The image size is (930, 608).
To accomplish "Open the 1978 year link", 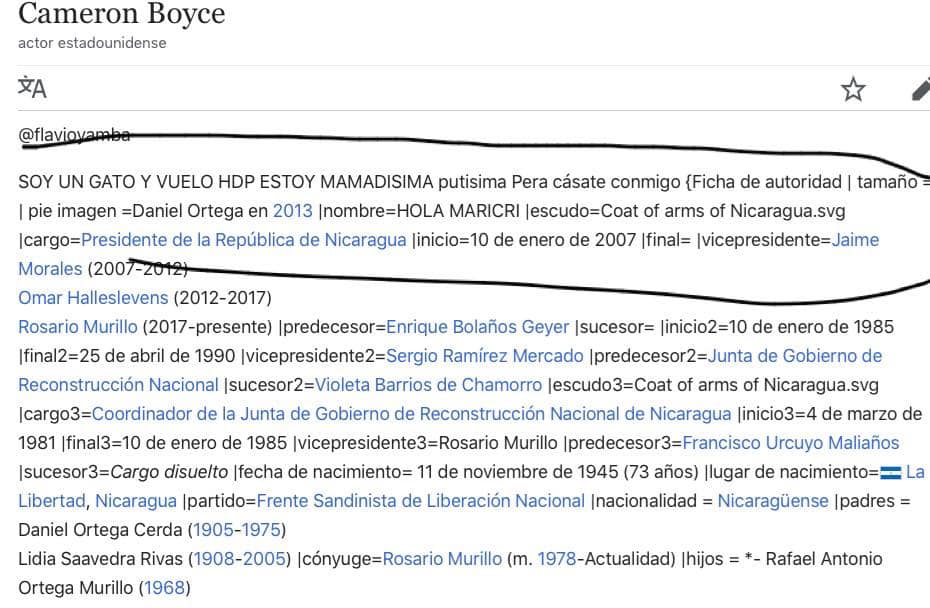I will 557,559.
